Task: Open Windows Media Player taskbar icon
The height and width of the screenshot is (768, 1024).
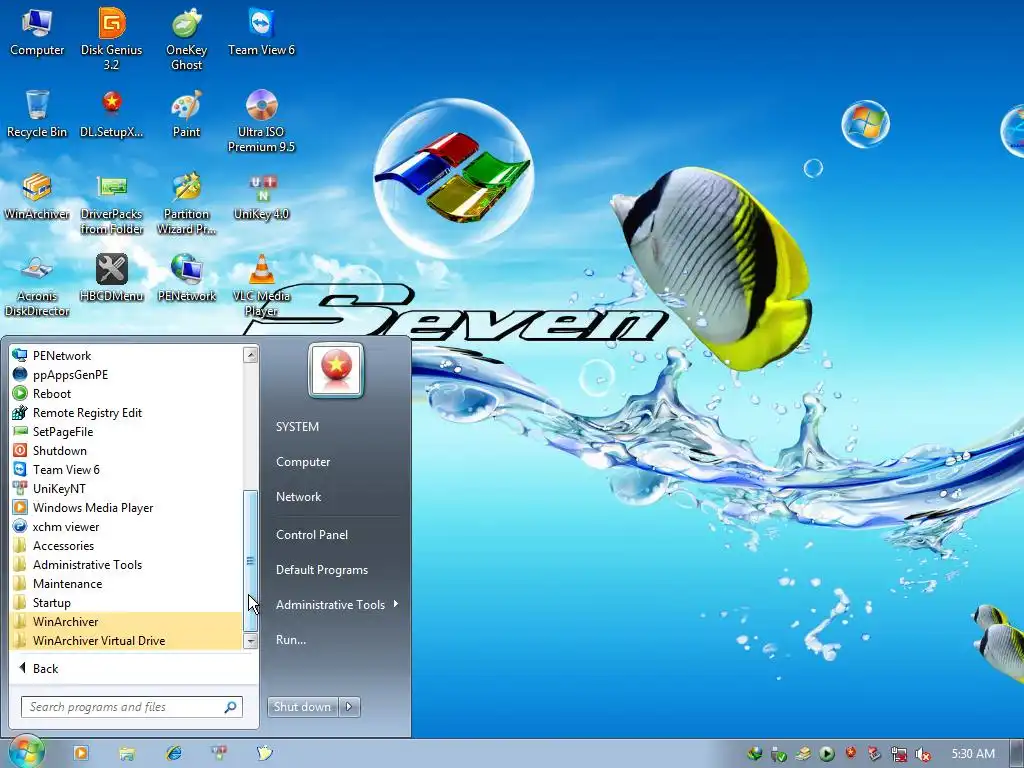Action: 81,753
